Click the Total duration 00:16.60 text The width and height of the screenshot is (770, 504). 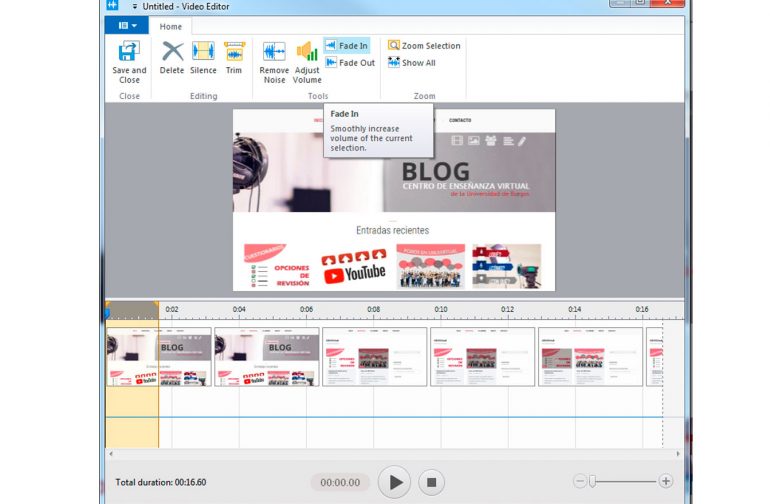(x=161, y=482)
